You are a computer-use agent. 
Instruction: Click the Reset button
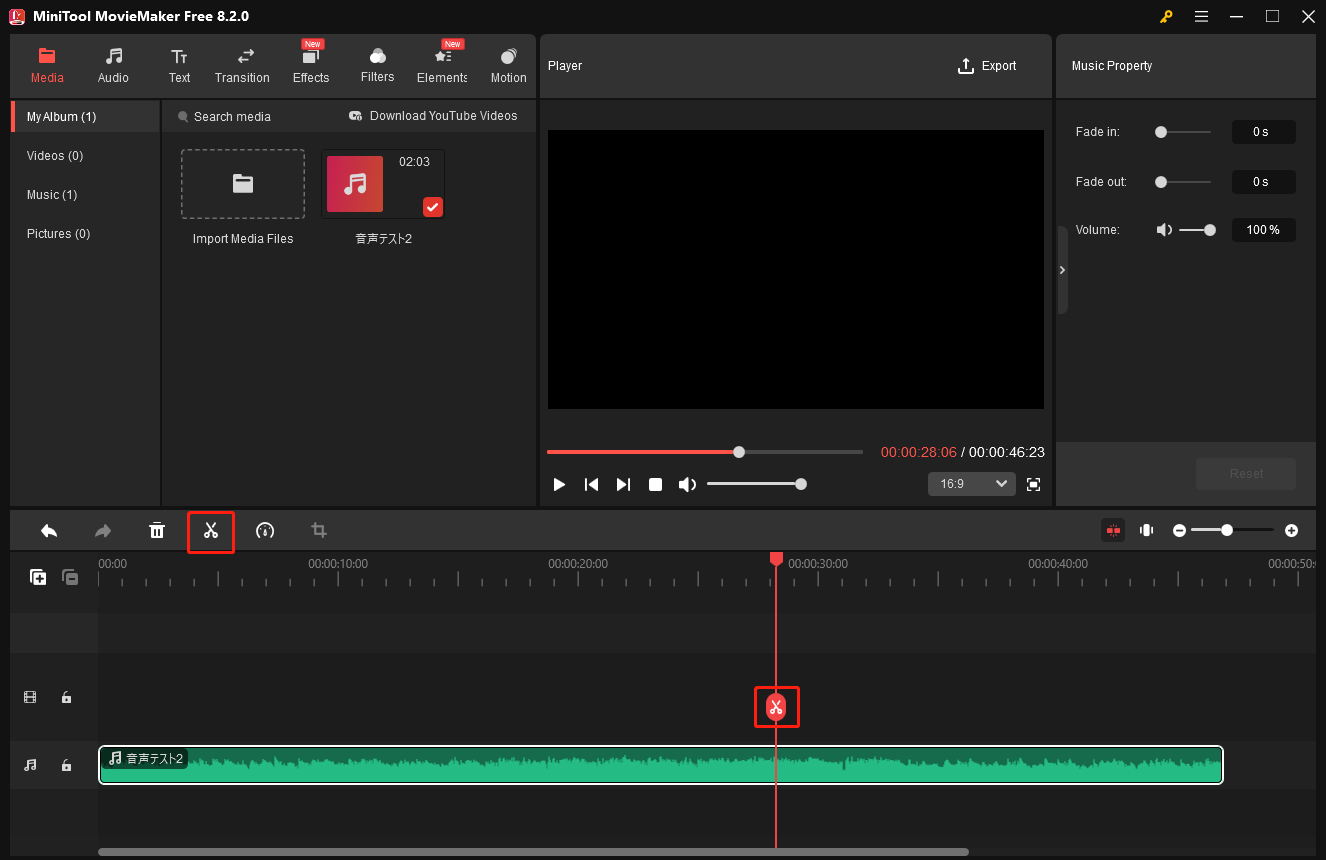pos(1246,474)
